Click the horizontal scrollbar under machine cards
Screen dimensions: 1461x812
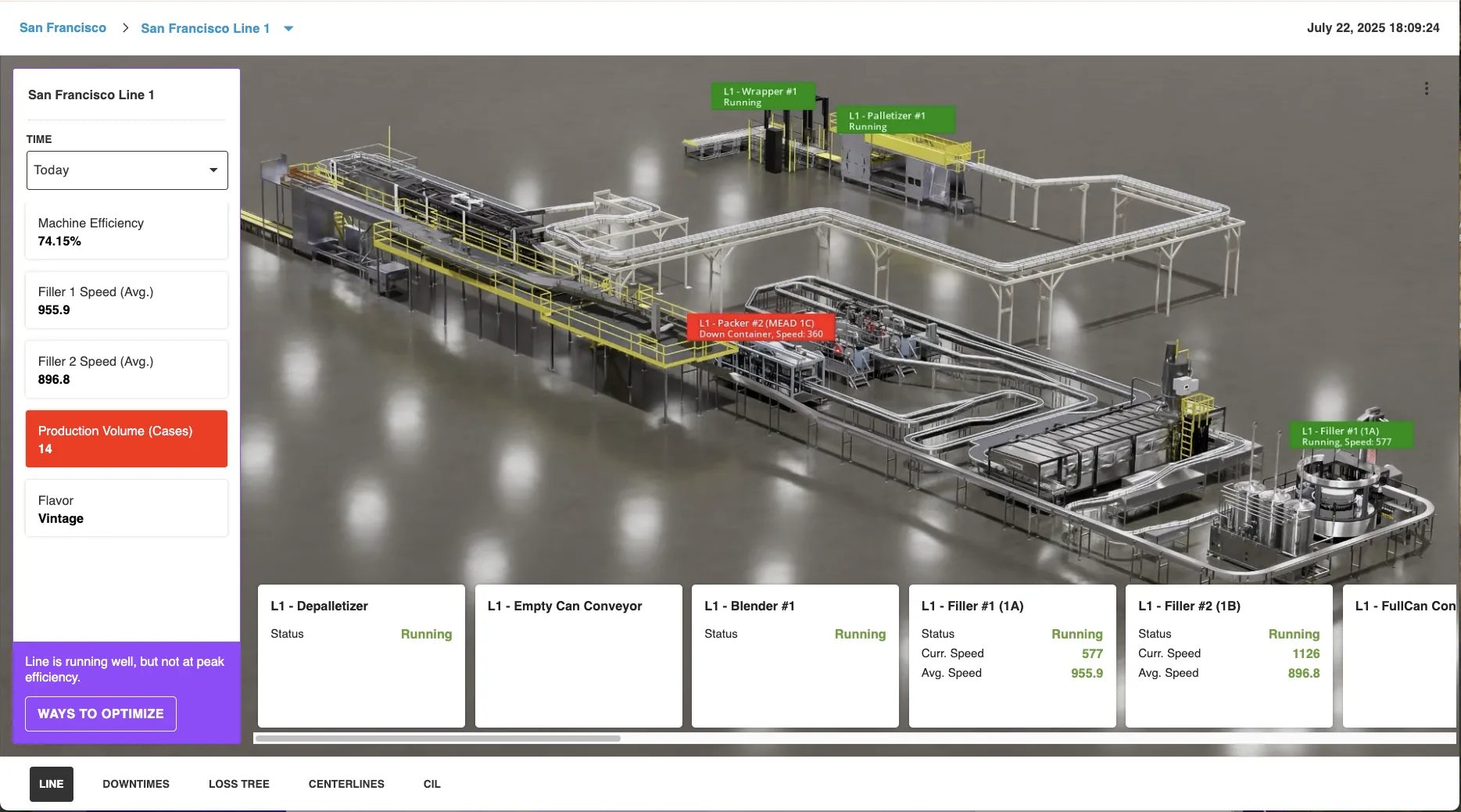(438, 738)
